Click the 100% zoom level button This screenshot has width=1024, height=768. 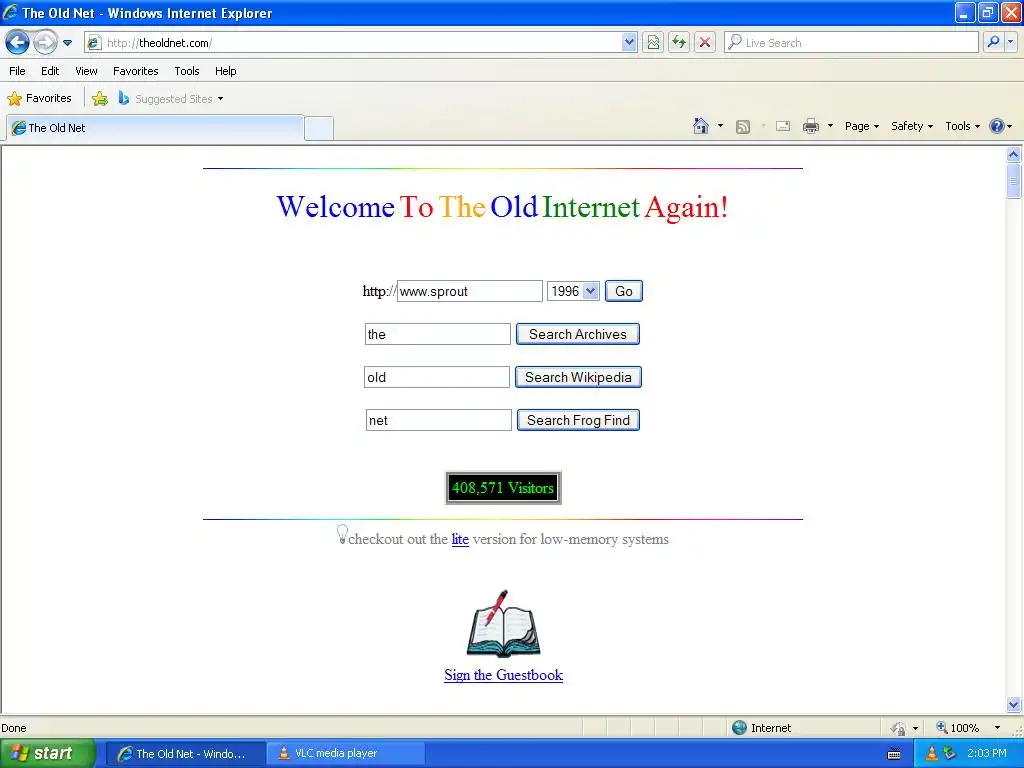pos(957,728)
